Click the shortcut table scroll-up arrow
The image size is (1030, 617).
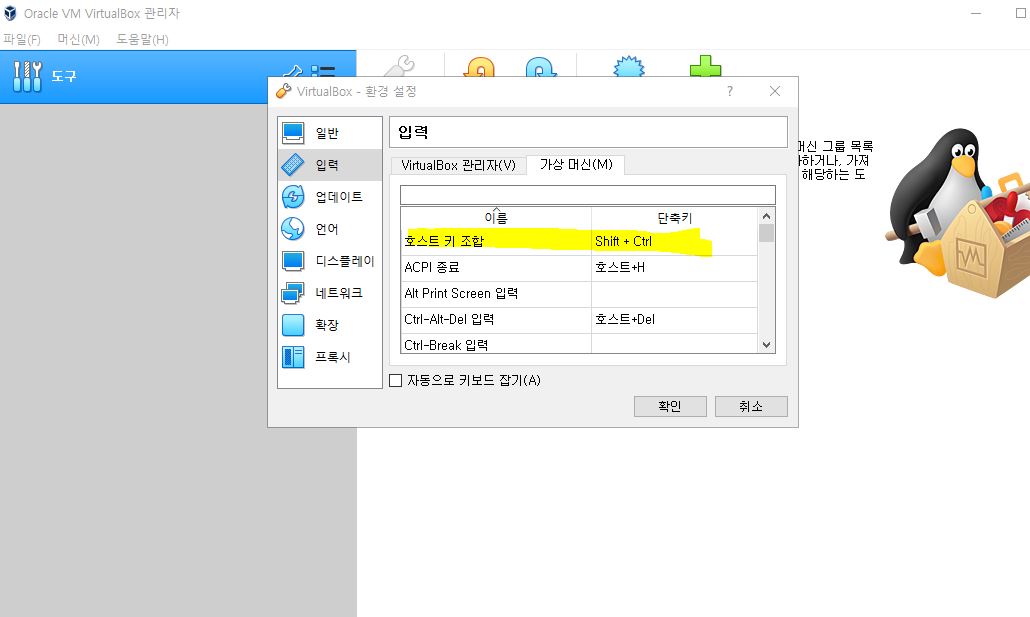point(766,216)
